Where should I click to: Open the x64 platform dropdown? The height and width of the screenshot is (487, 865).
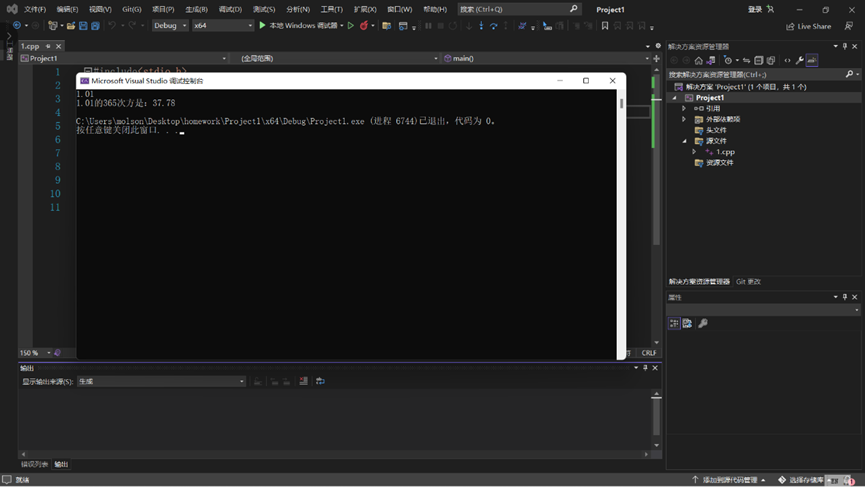(x=222, y=25)
